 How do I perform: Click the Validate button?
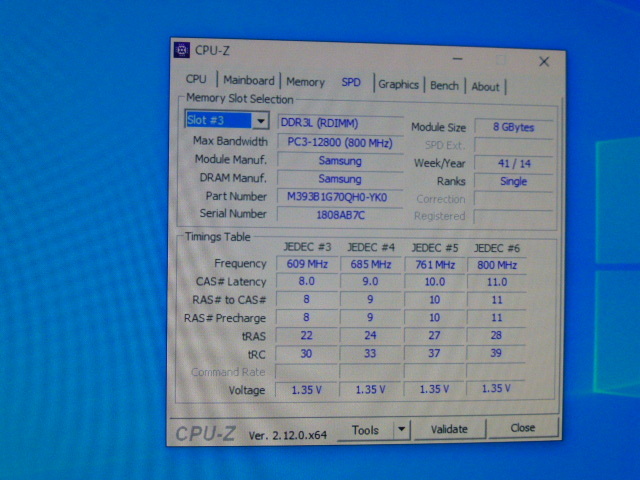click(449, 429)
